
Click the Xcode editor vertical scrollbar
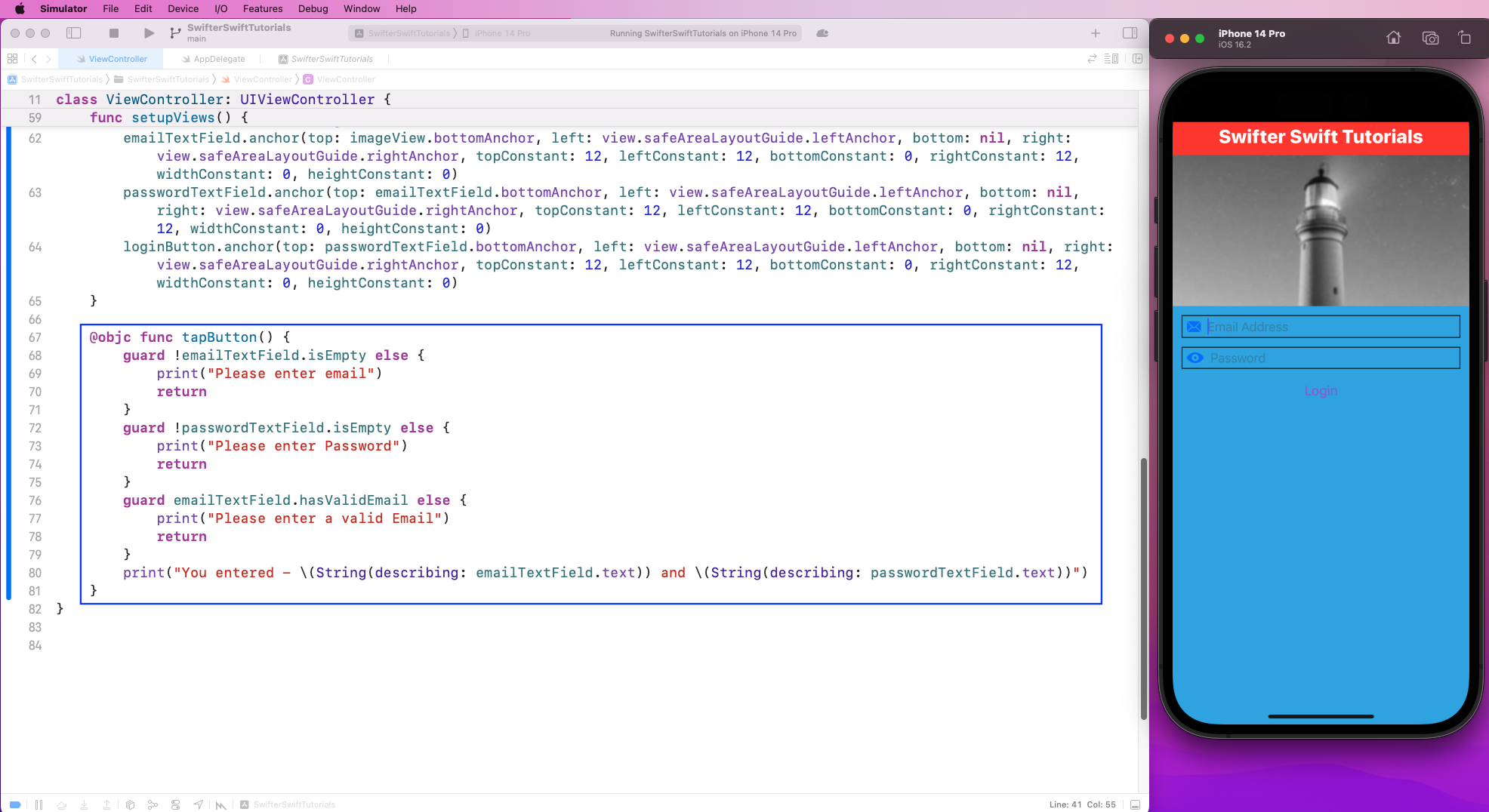pyautogui.click(x=1143, y=589)
